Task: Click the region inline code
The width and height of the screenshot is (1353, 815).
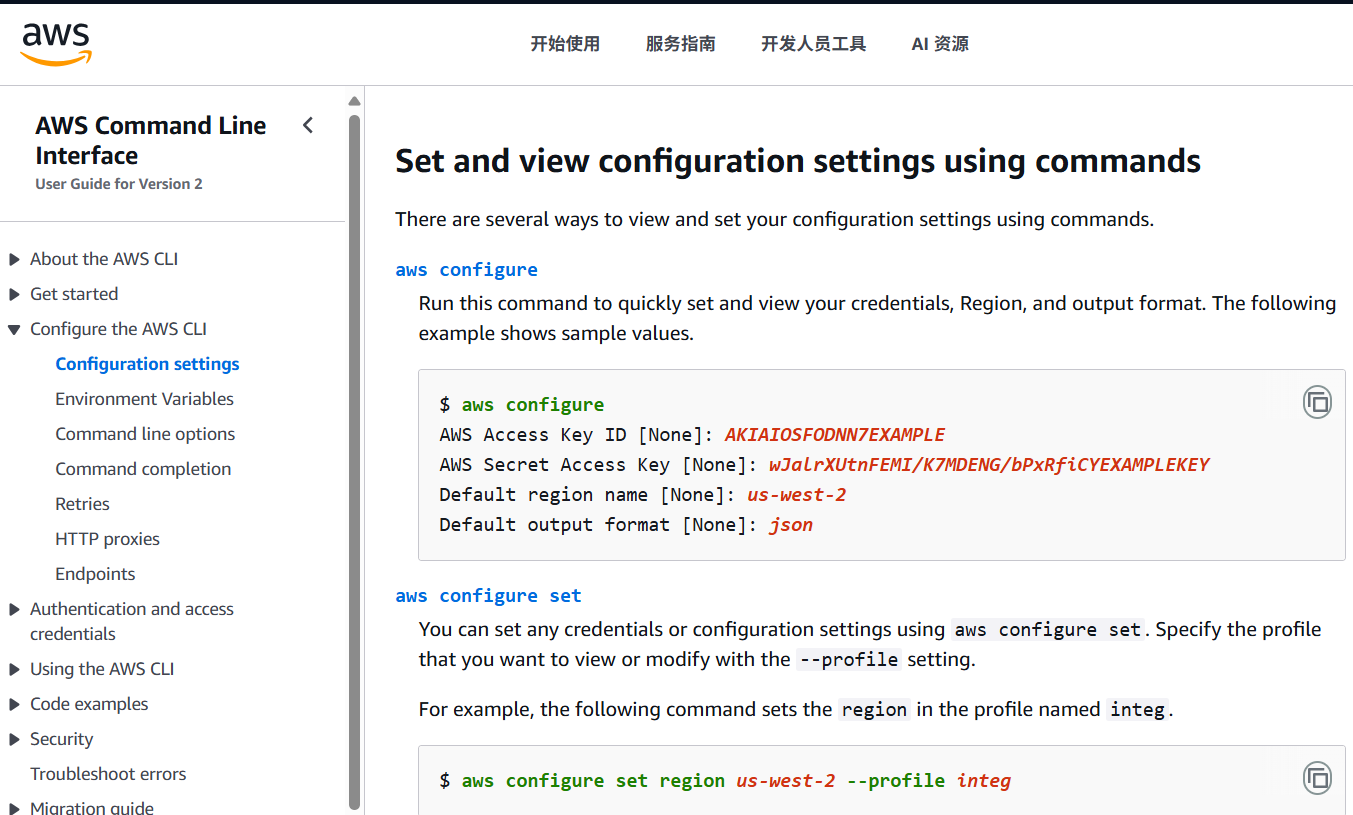Action: pyautogui.click(x=874, y=710)
